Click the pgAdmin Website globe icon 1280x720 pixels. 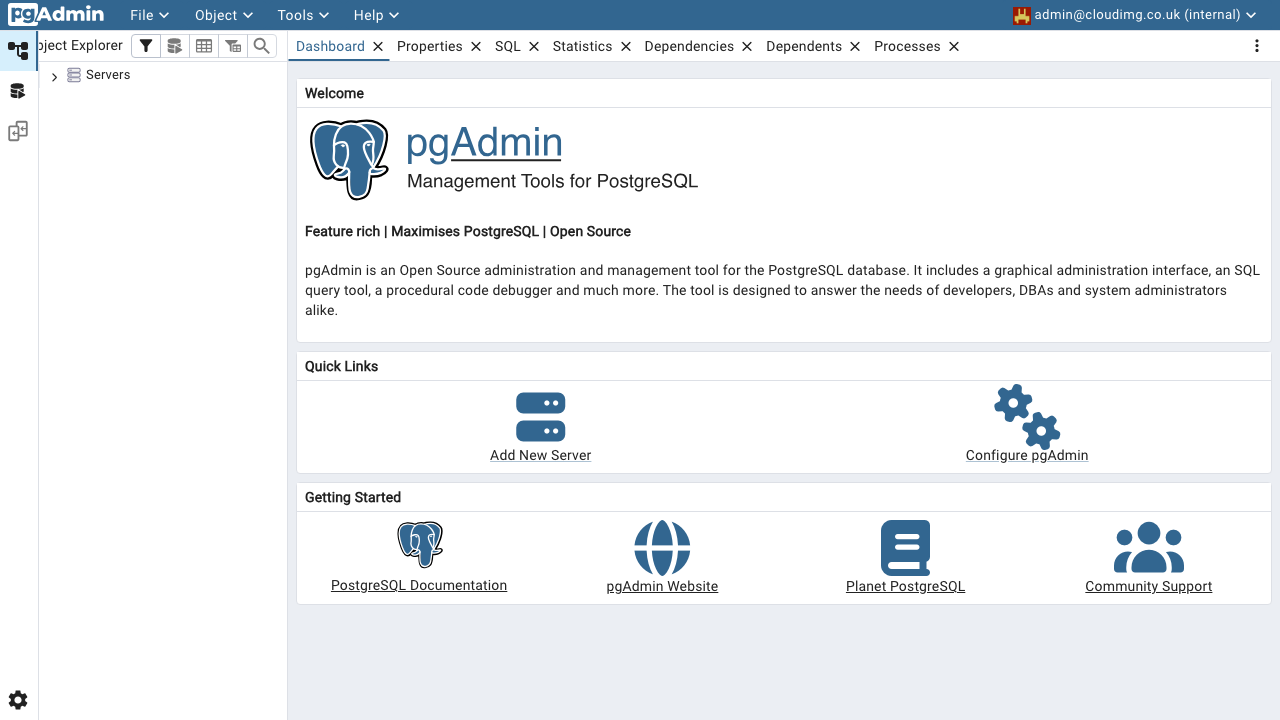662,548
